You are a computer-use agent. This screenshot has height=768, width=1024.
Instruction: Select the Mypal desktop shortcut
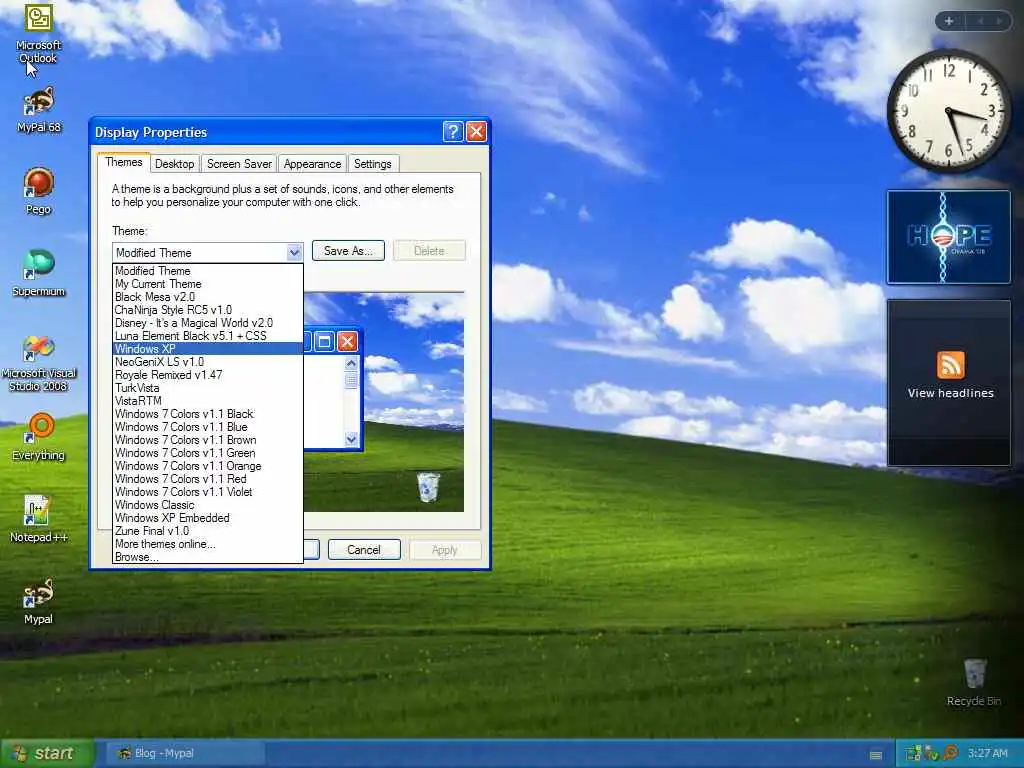tap(39, 601)
